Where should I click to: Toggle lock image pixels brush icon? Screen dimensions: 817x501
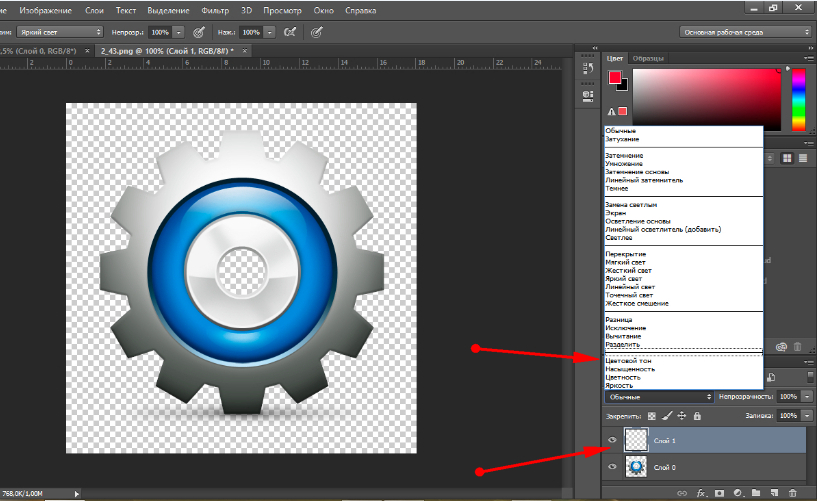[667, 416]
